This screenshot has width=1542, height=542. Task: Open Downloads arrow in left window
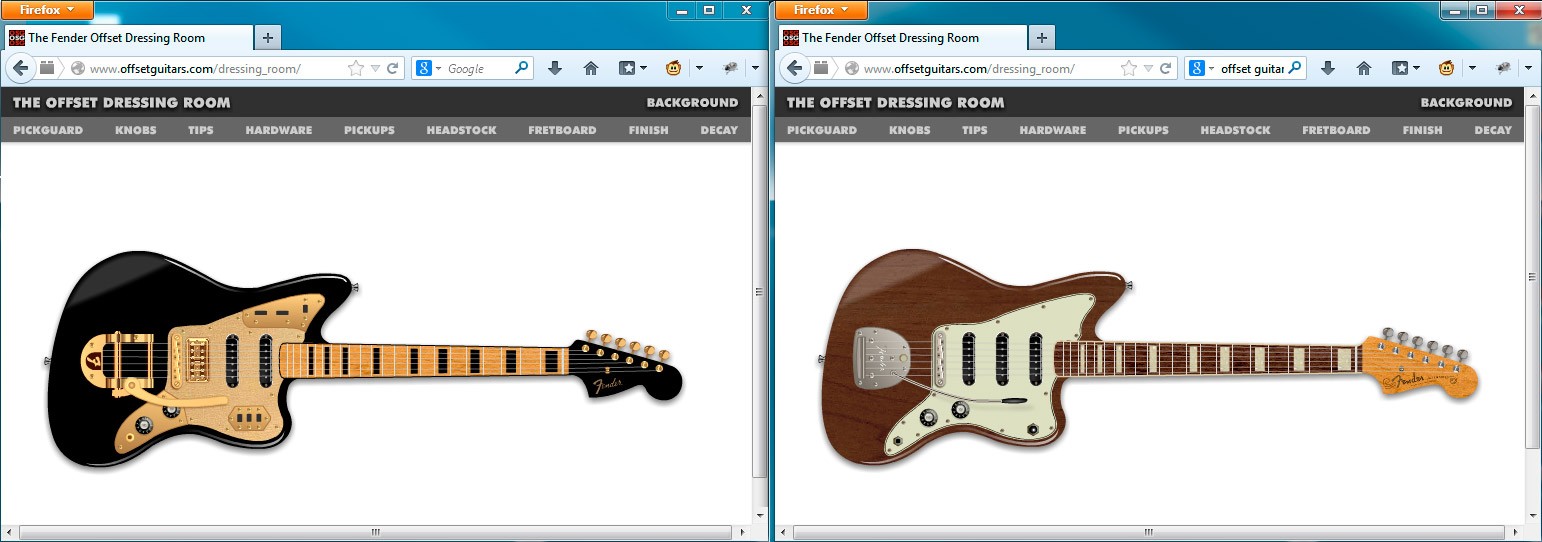click(x=555, y=68)
